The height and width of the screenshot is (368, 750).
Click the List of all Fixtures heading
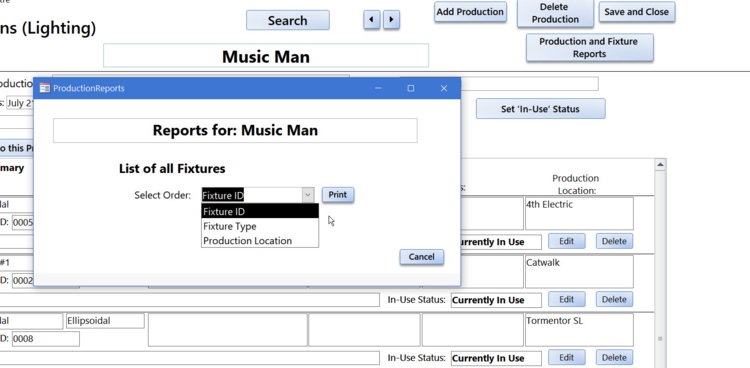pos(172,168)
